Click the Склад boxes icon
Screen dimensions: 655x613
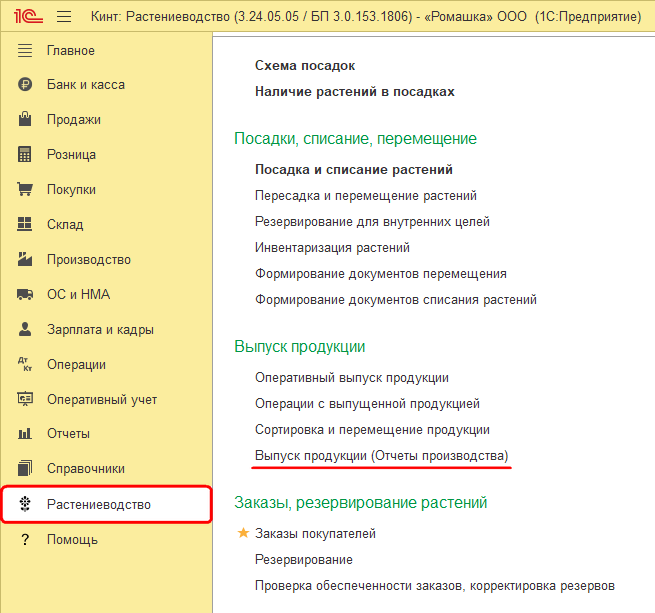(25, 224)
